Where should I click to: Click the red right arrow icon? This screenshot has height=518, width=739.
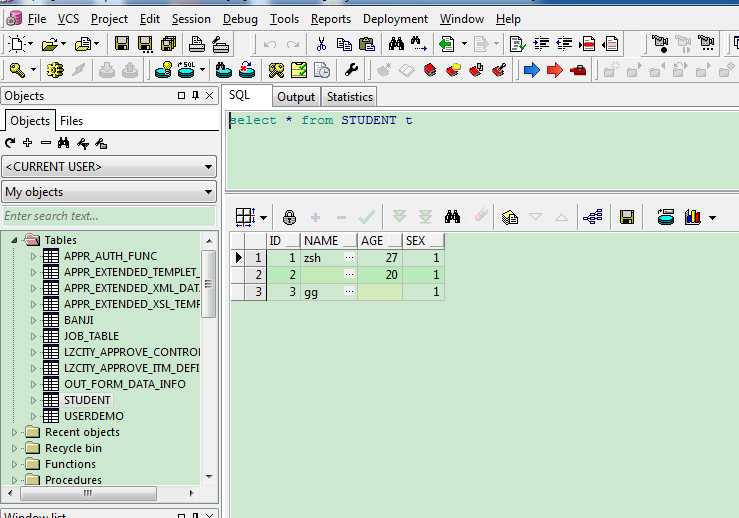(555, 71)
